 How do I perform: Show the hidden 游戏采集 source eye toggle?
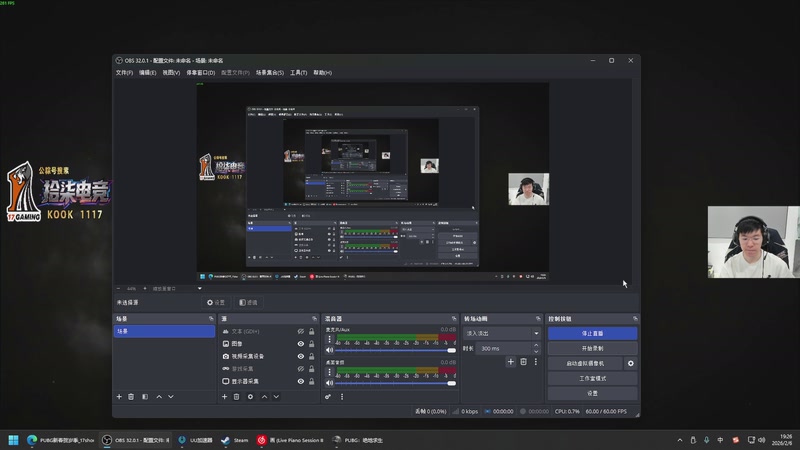(301, 368)
